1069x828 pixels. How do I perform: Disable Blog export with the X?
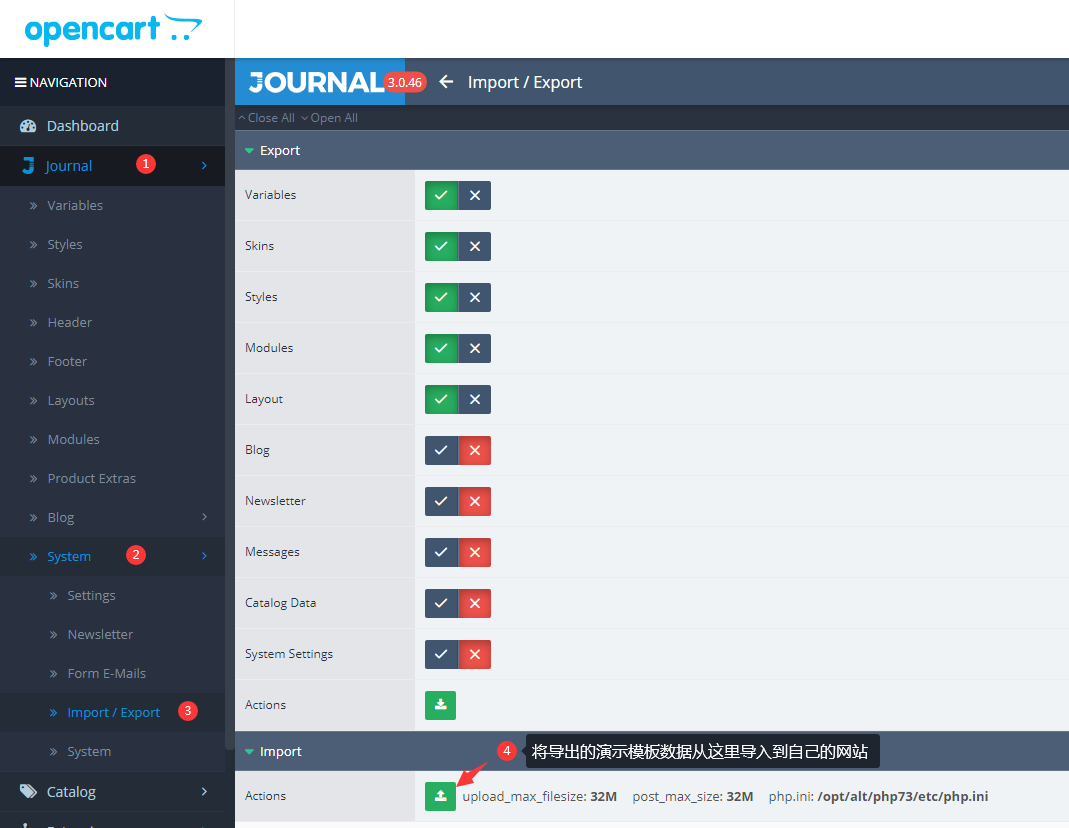click(x=475, y=450)
